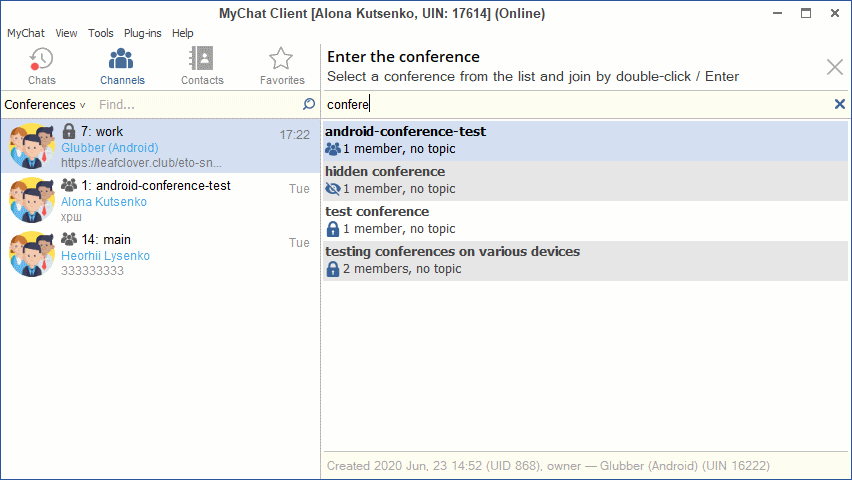852x480 pixels.
Task: Select 'test conference' in the results
Action: tap(586, 221)
